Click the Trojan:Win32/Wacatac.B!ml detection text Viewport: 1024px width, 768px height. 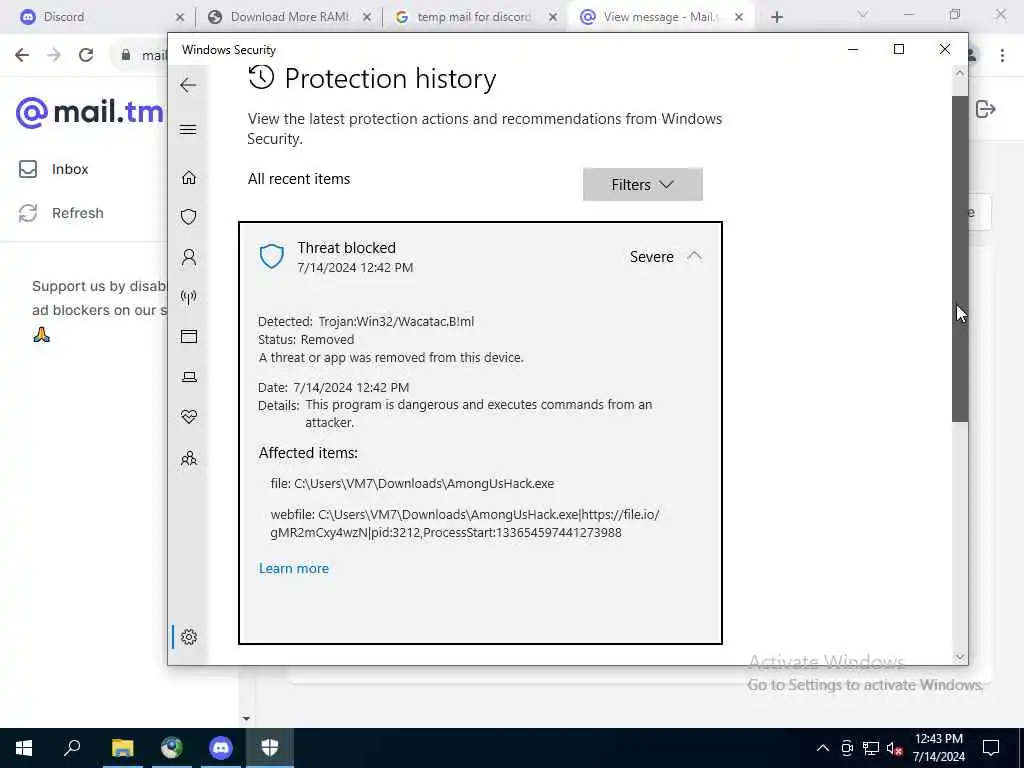tap(396, 321)
